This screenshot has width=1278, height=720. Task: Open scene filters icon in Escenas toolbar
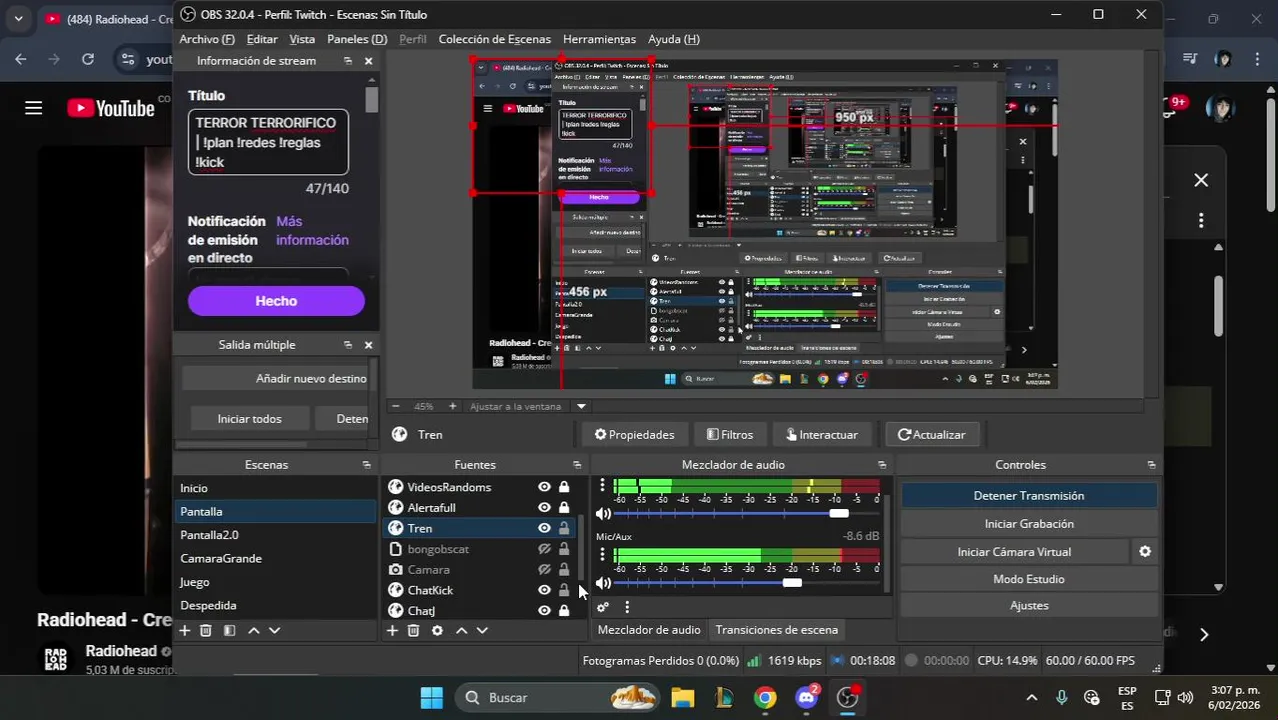pos(229,631)
